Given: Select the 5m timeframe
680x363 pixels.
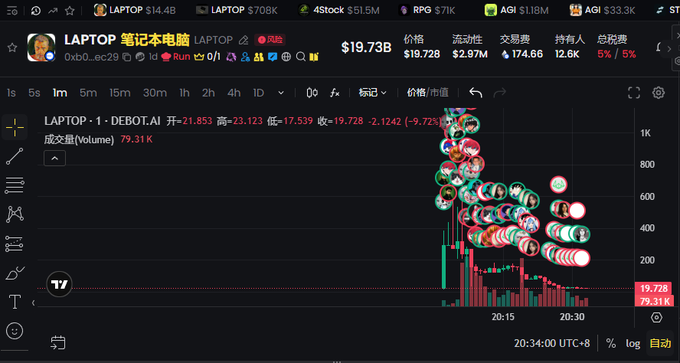Looking at the screenshot, I should click(x=88, y=93).
